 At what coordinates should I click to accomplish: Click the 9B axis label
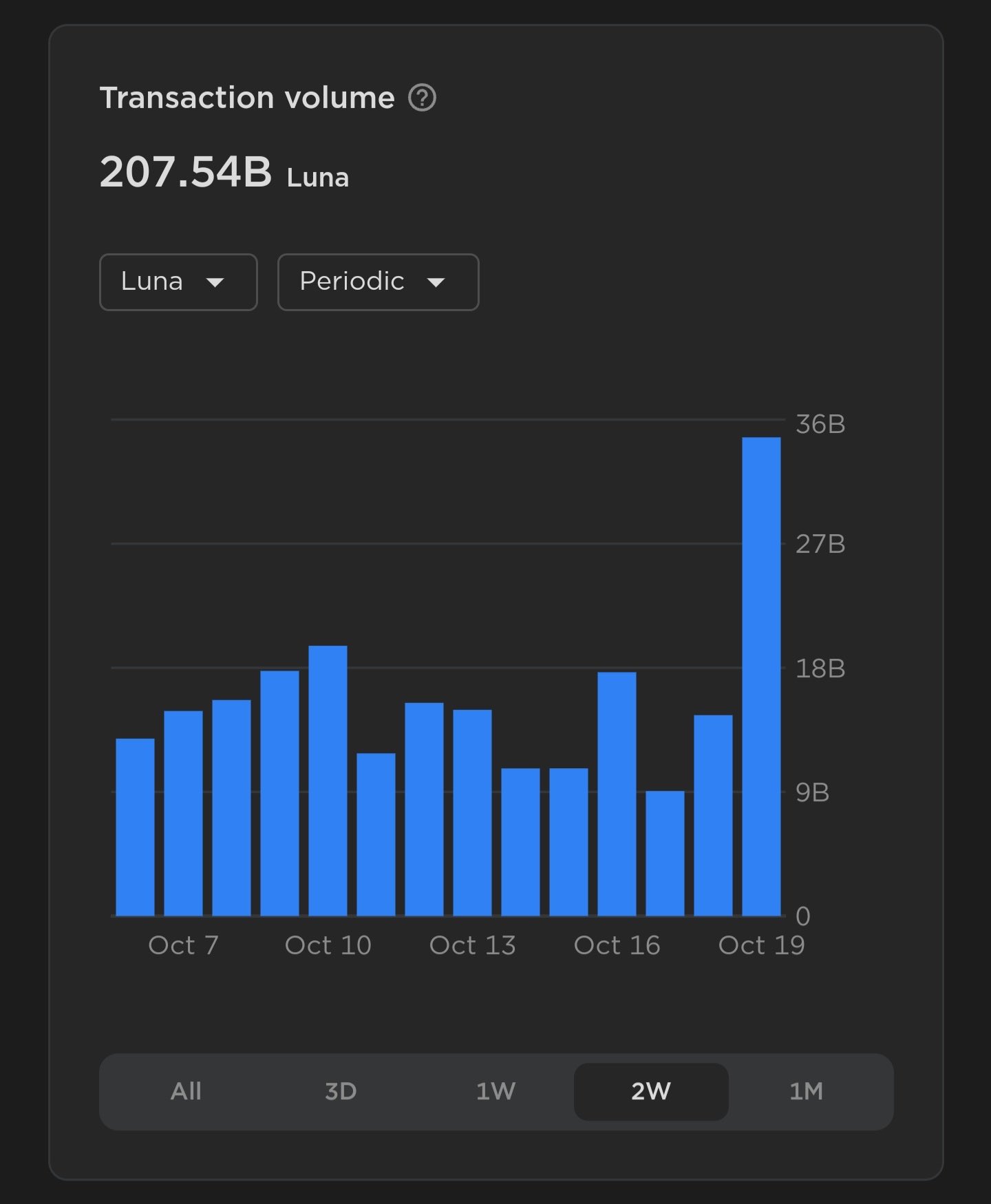coord(812,792)
